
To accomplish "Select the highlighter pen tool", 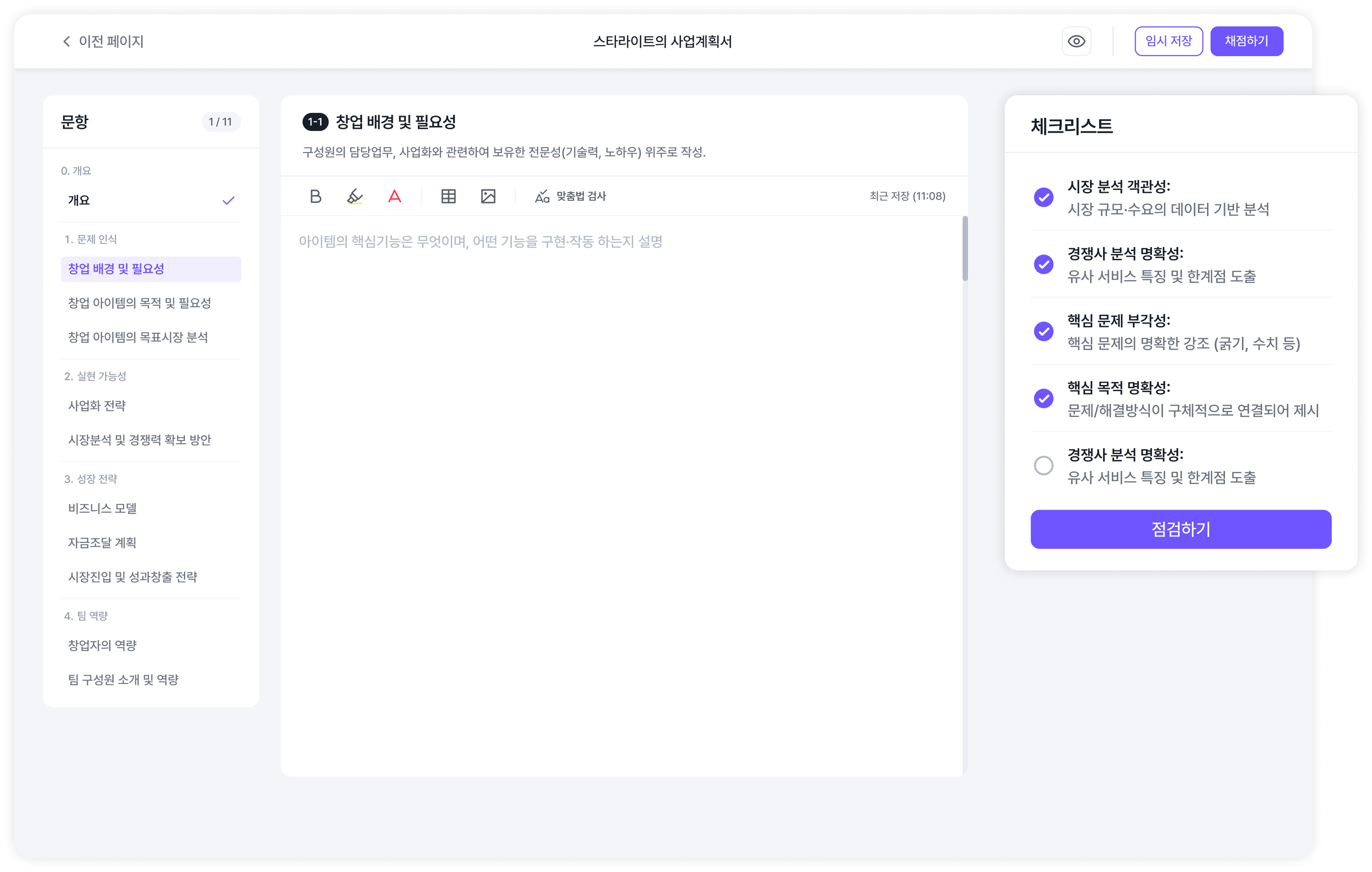I will [x=354, y=197].
